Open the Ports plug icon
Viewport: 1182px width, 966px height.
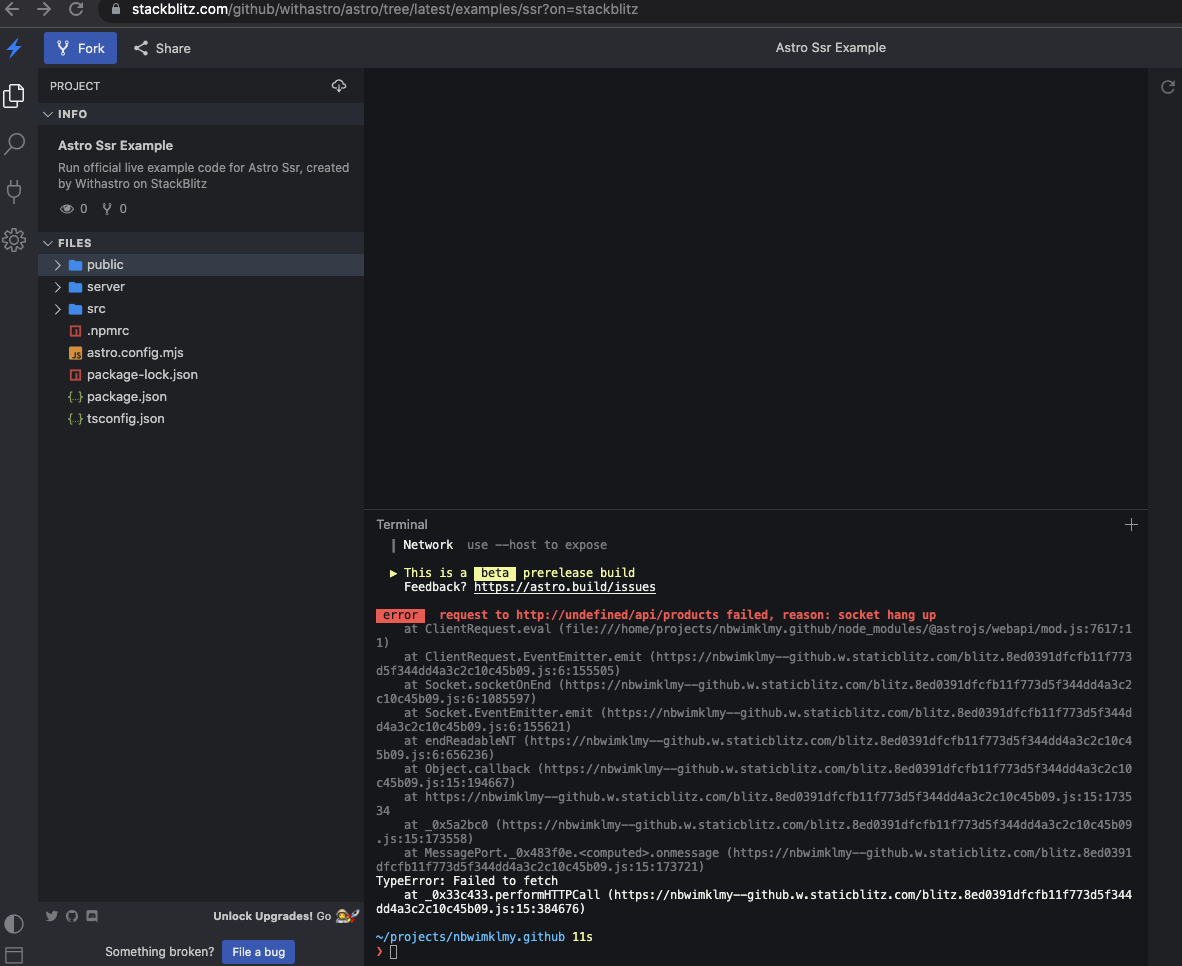point(15,192)
